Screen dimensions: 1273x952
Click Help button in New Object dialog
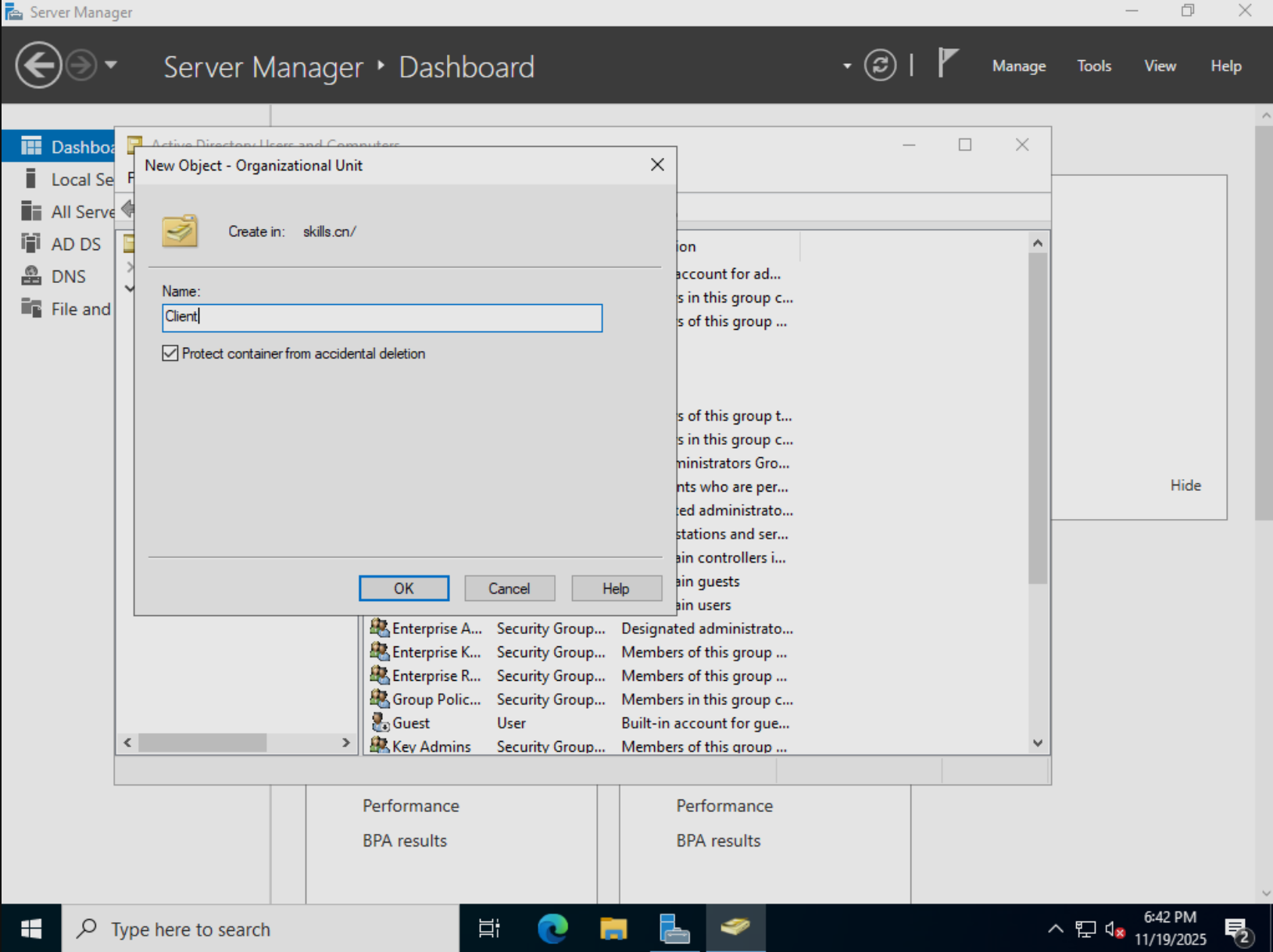click(x=616, y=589)
